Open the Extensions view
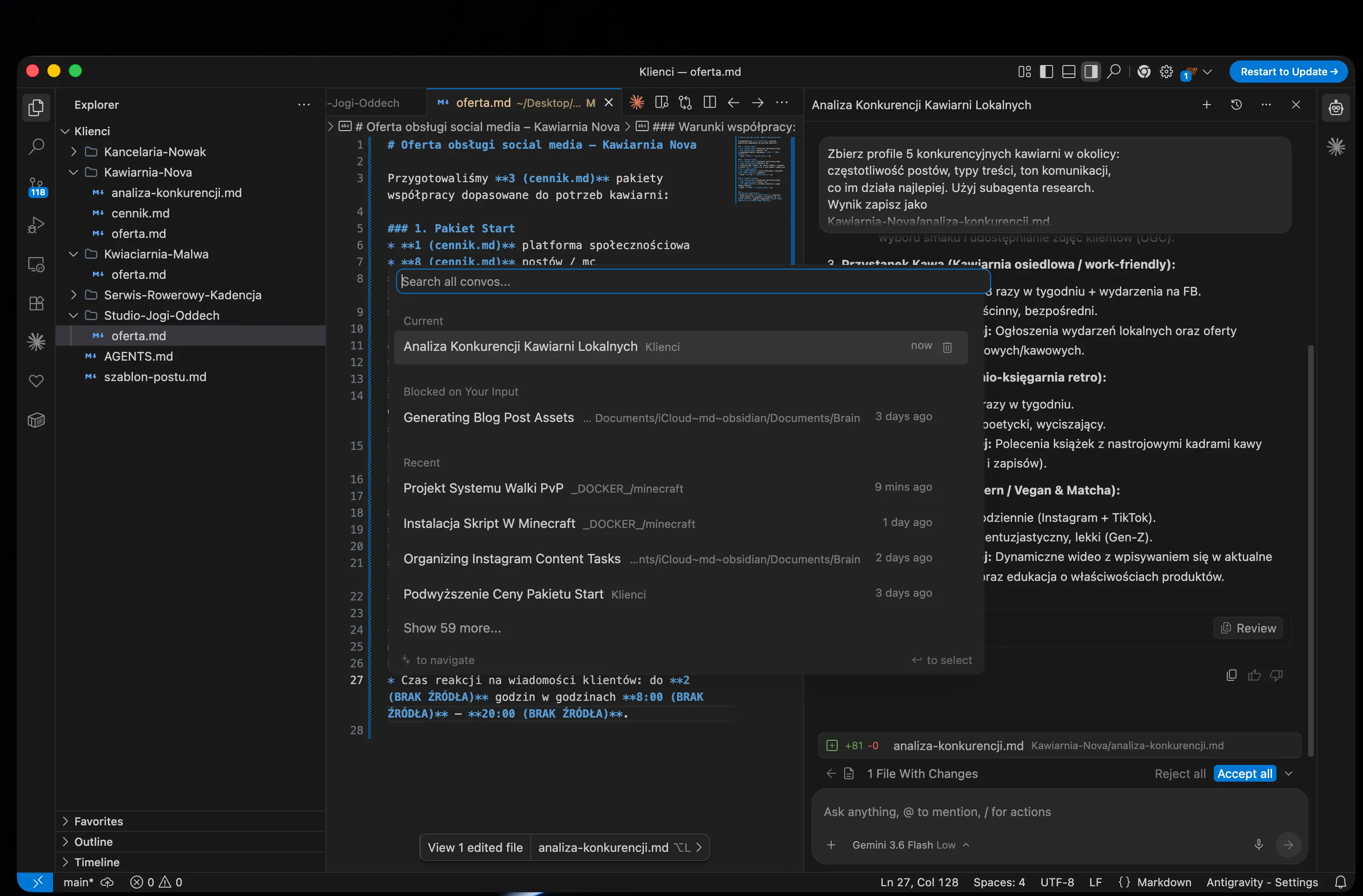1363x896 pixels. point(36,303)
